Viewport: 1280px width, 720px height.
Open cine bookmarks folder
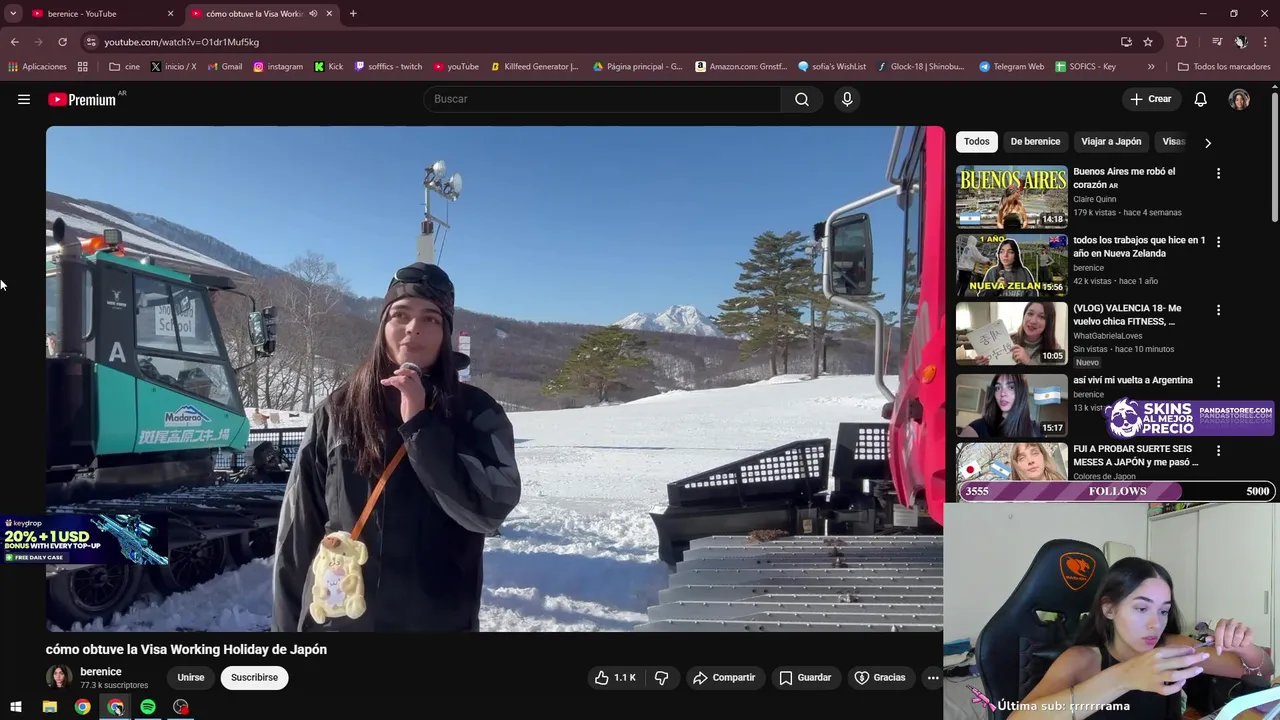[124, 67]
